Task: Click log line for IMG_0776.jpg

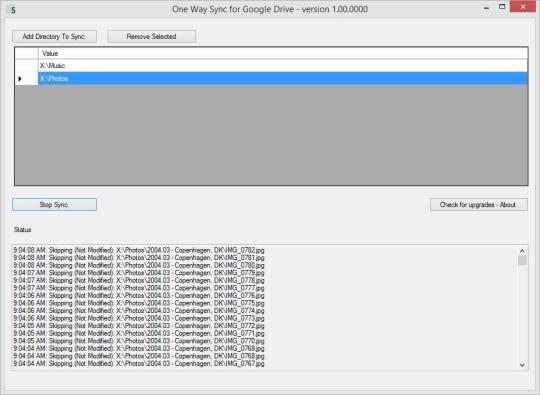Action: (139, 295)
